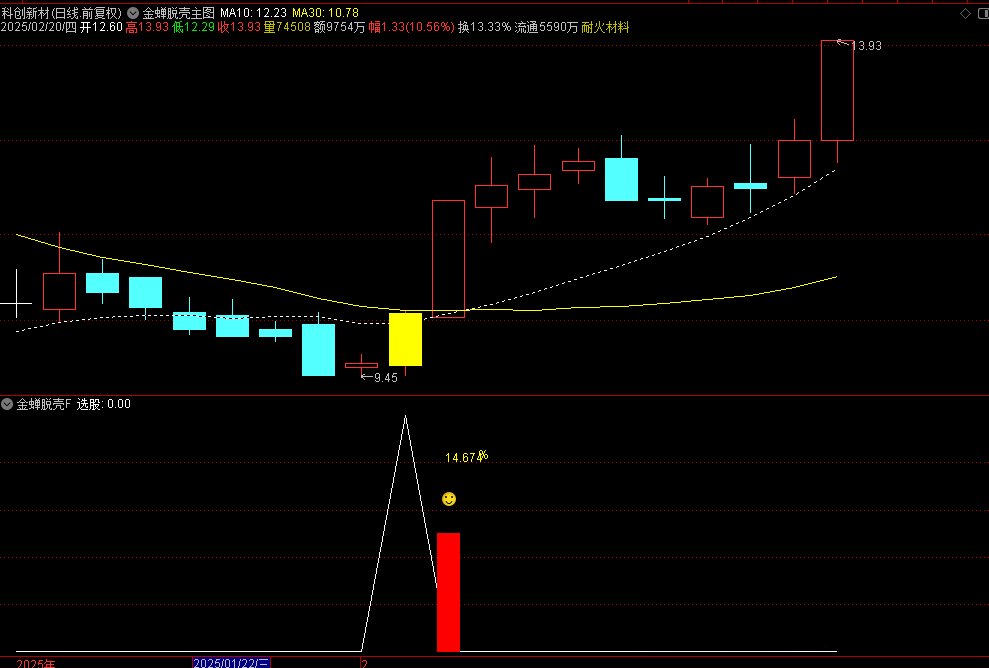The height and width of the screenshot is (668, 989).
Task: Select the 金蝉脱壳F sub-indicator label
Action: coord(44,404)
